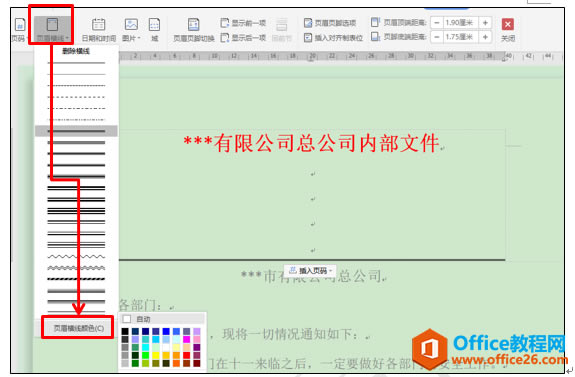Pick the lavender swatch in top row
This screenshot has height=377, width=575.
coord(197,332)
